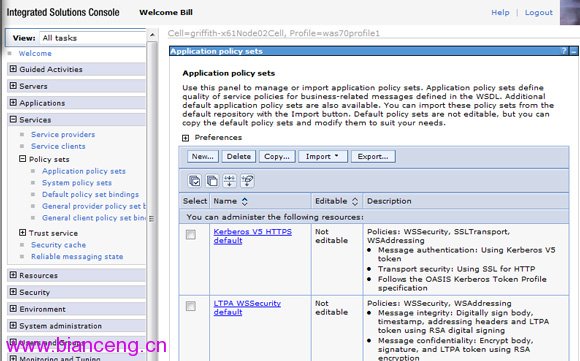Click the Export... button
Viewport: 580px width, 361px height.
pyautogui.click(x=373, y=156)
